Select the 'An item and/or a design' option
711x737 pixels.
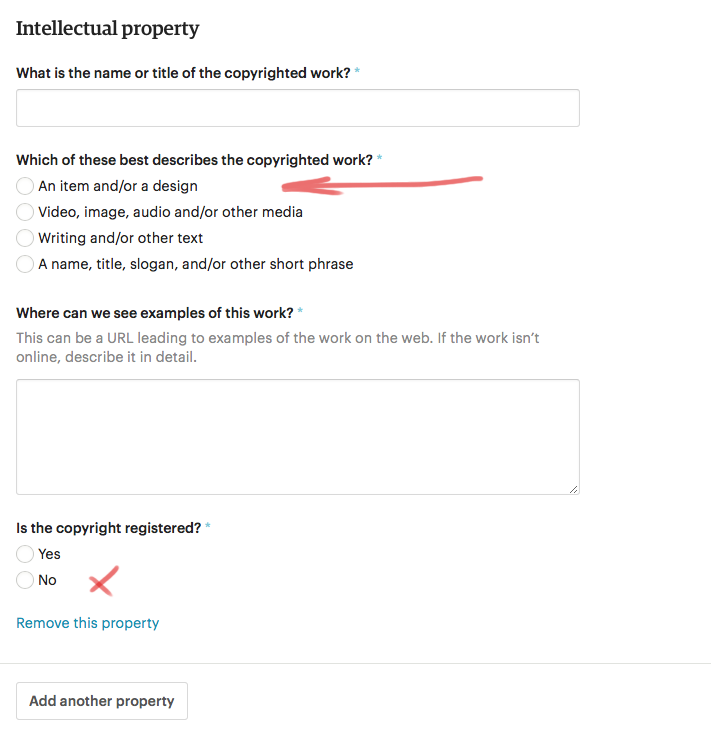coord(24,186)
